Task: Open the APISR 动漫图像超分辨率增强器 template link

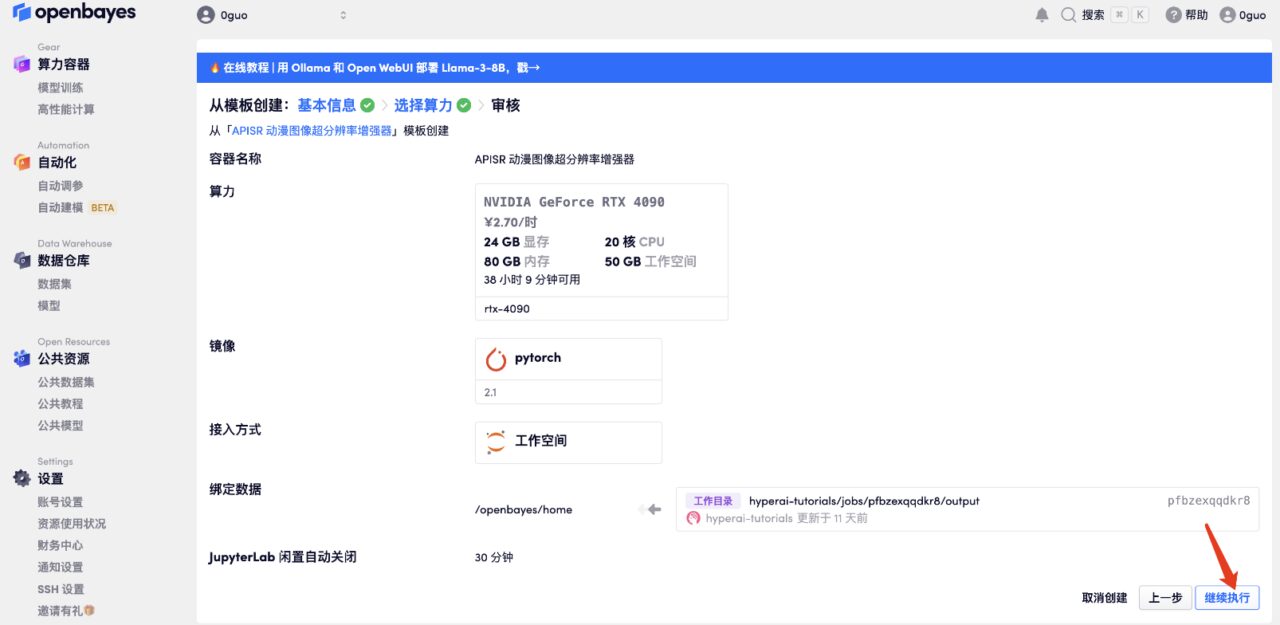Action: pos(312,131)
